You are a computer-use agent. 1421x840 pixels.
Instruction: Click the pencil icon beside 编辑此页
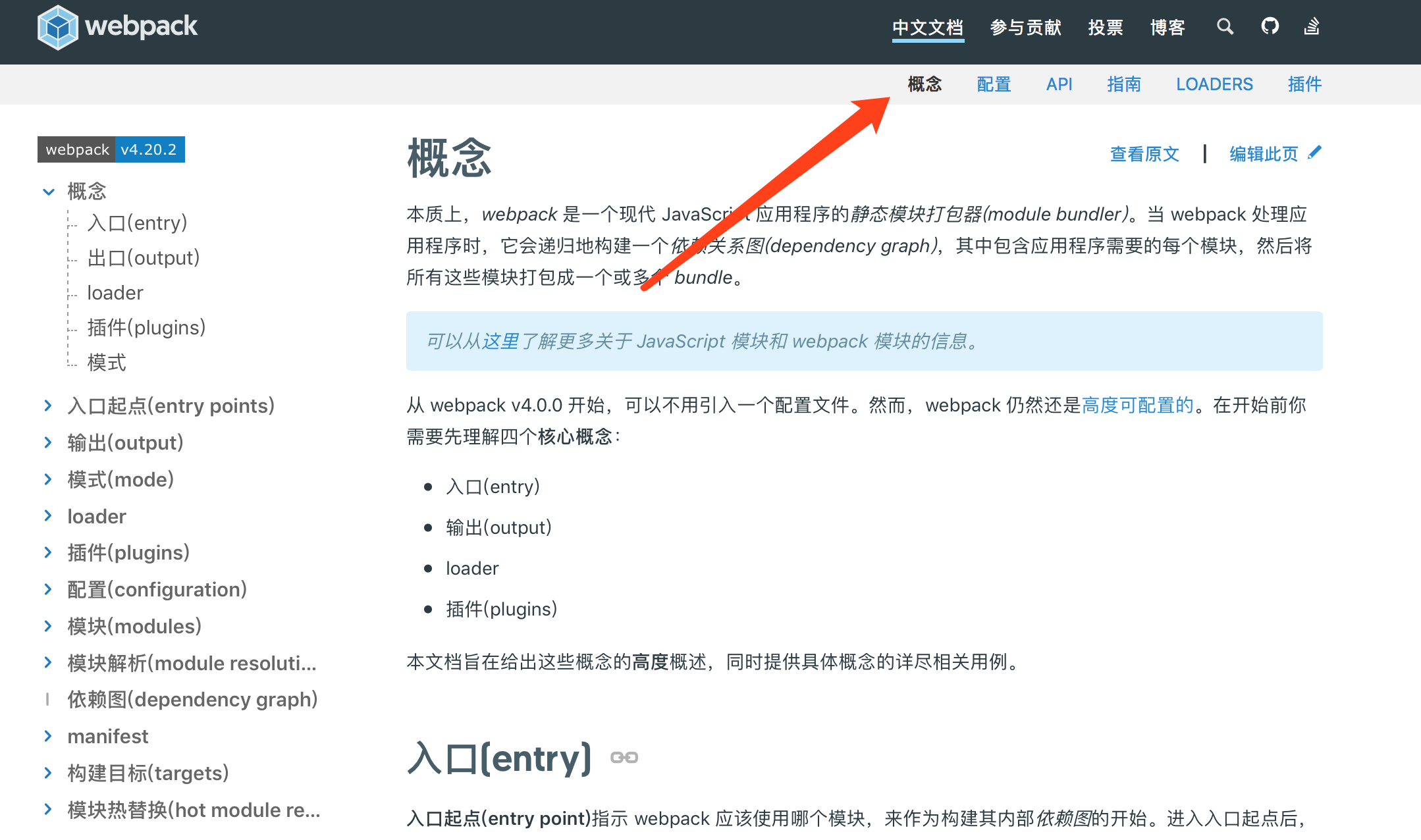(x=1314, y=153)
